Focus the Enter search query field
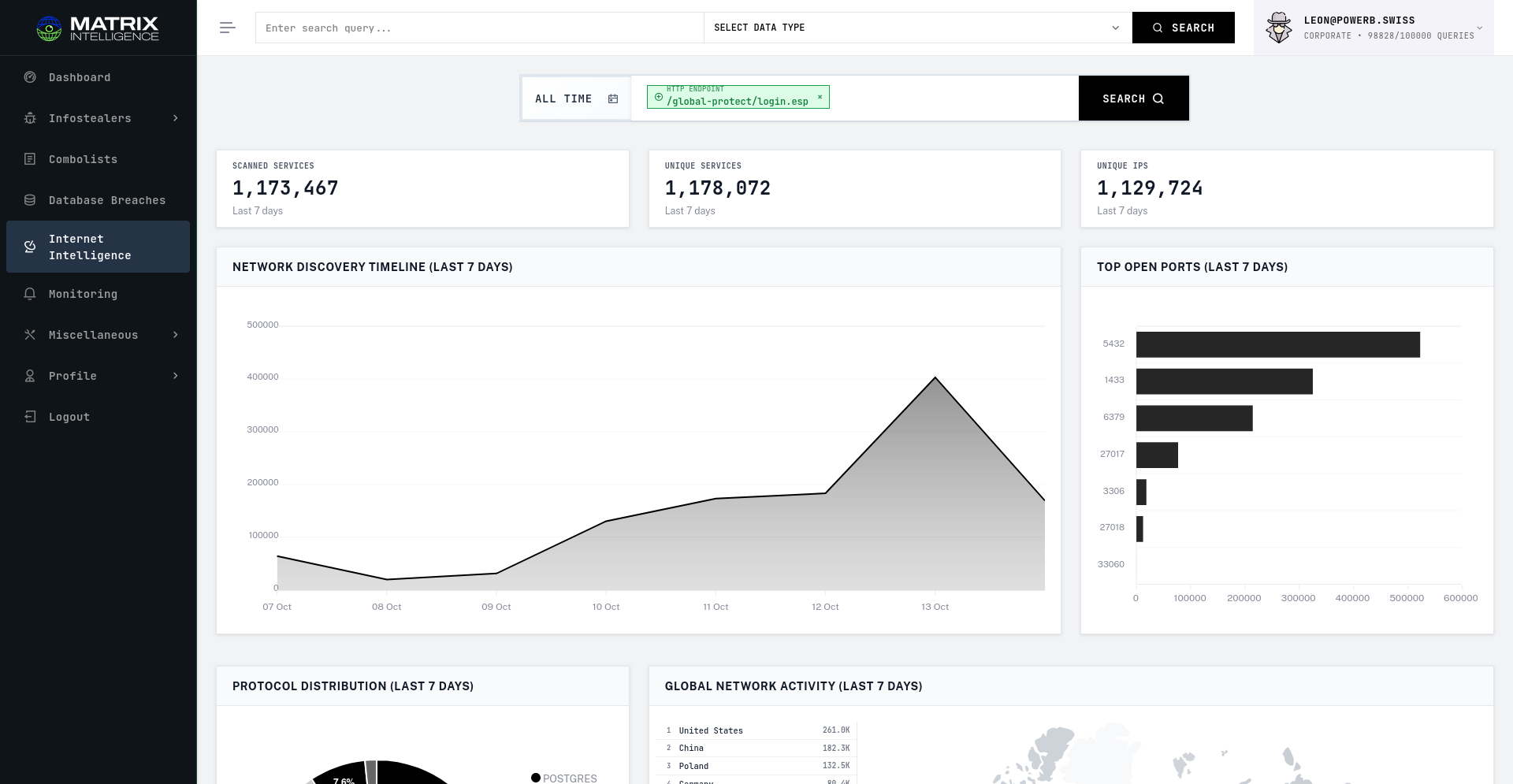The image size is (1513, 784). click(479, 28)
